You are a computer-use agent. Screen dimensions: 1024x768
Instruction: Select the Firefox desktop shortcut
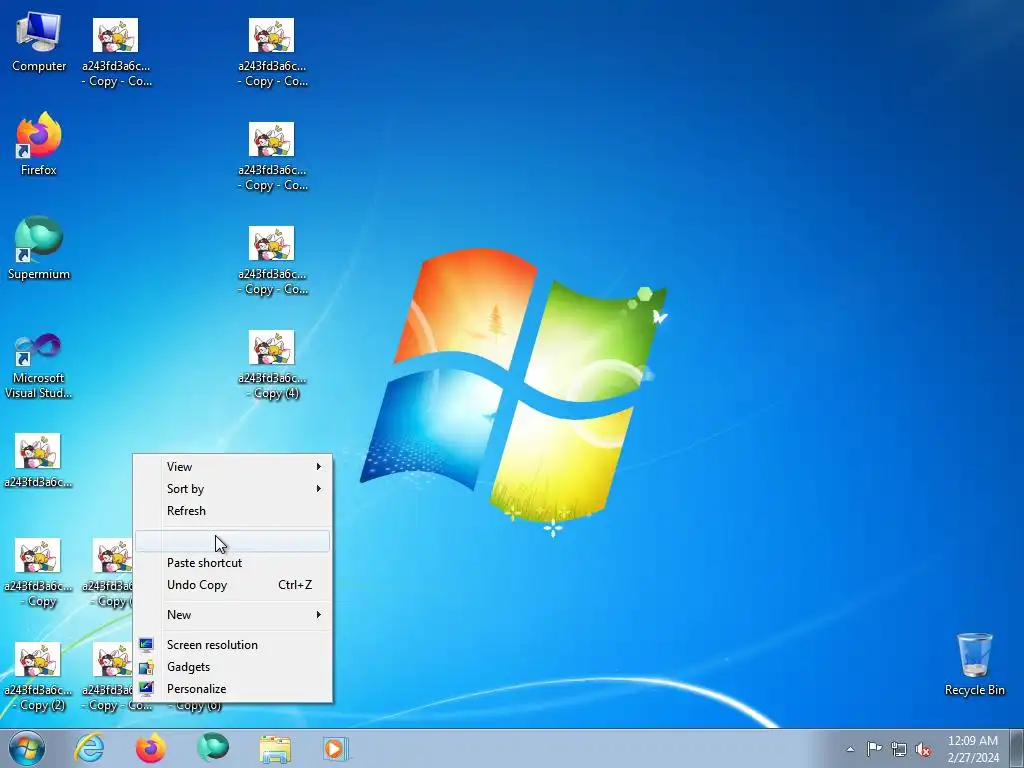(x=39, y=144)
